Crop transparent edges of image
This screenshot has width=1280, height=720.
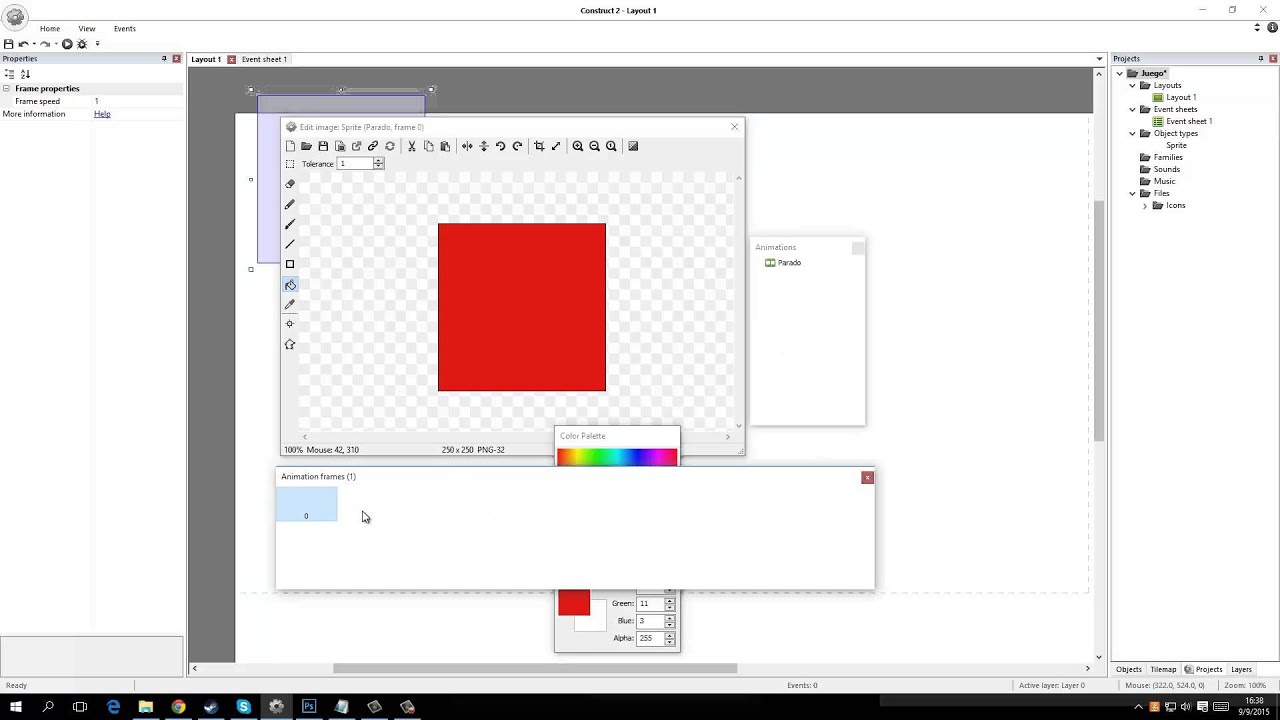click(539, 146)
